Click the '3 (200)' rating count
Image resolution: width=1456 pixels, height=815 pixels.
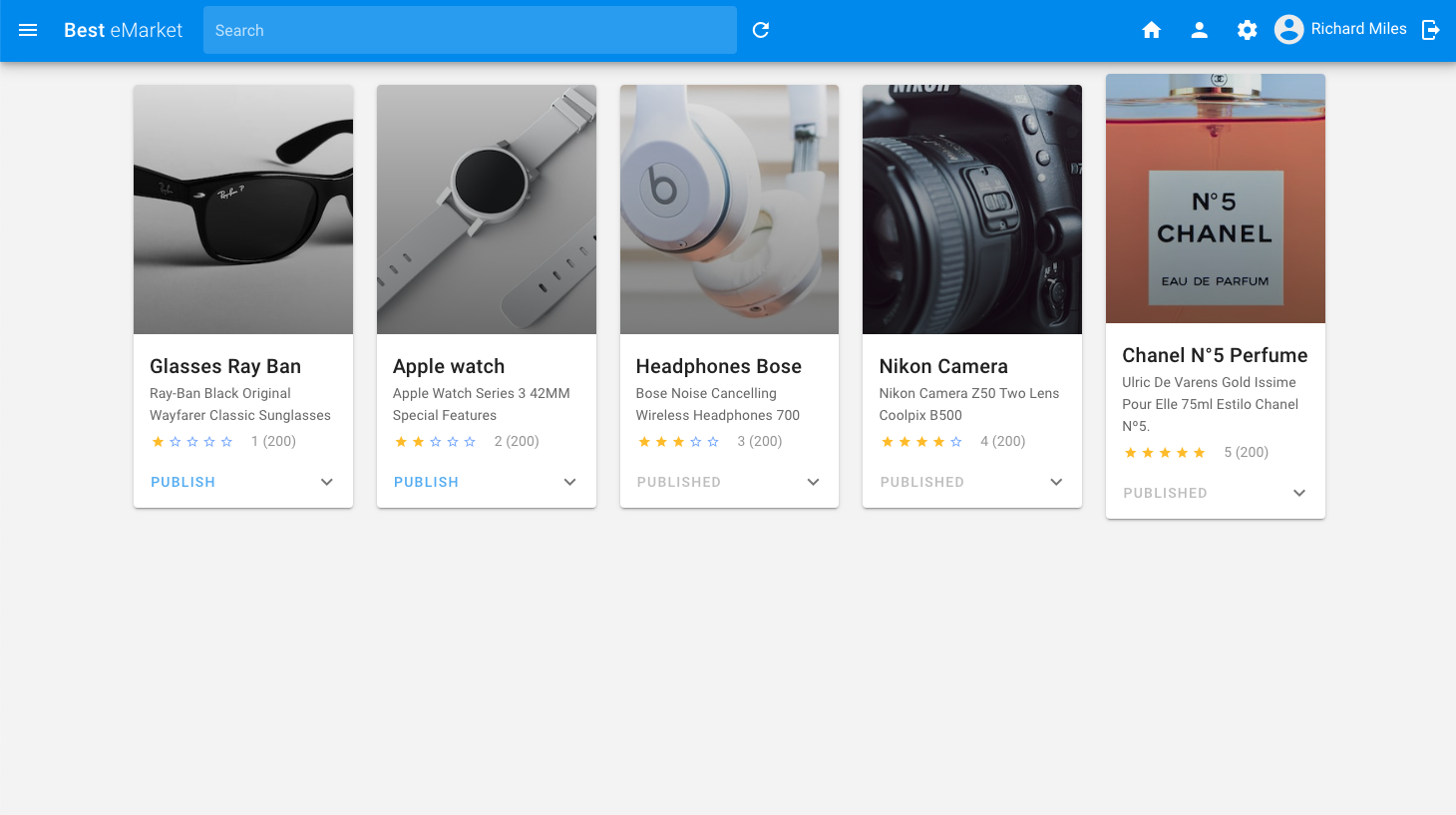760,441
